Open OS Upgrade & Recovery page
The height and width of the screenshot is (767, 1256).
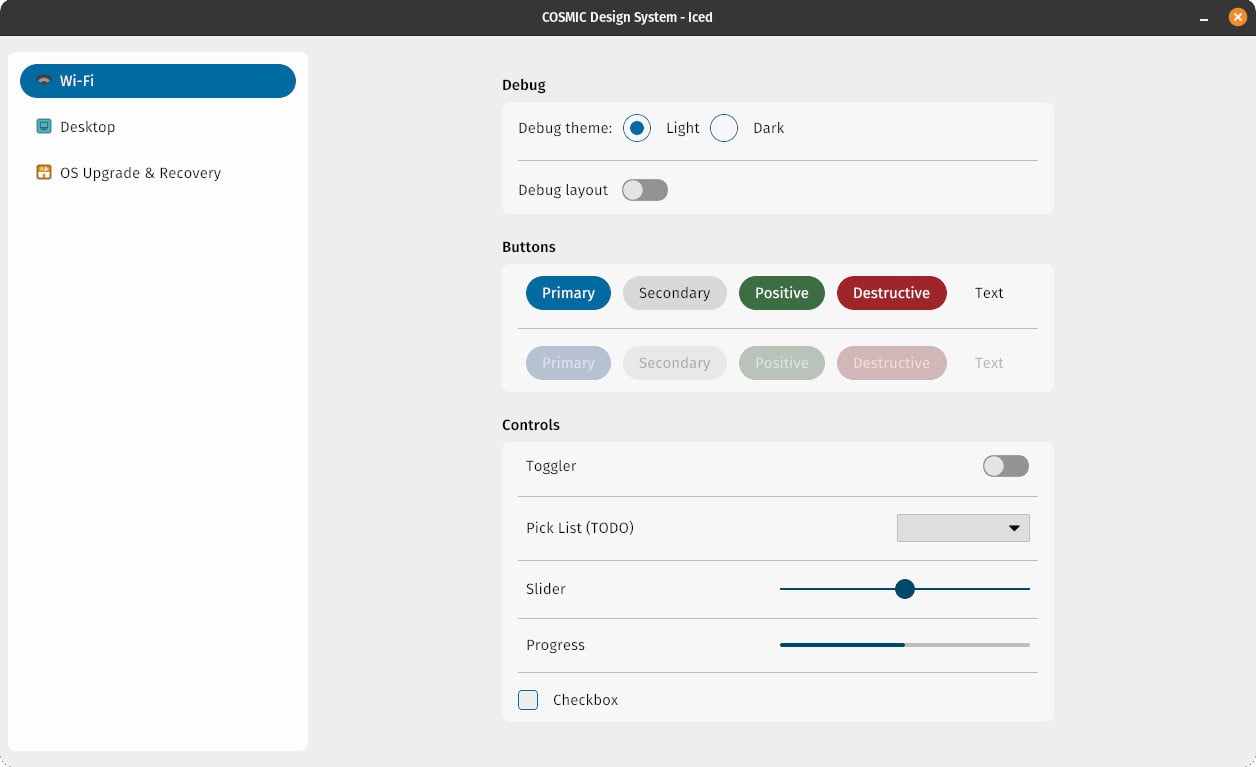158,173
